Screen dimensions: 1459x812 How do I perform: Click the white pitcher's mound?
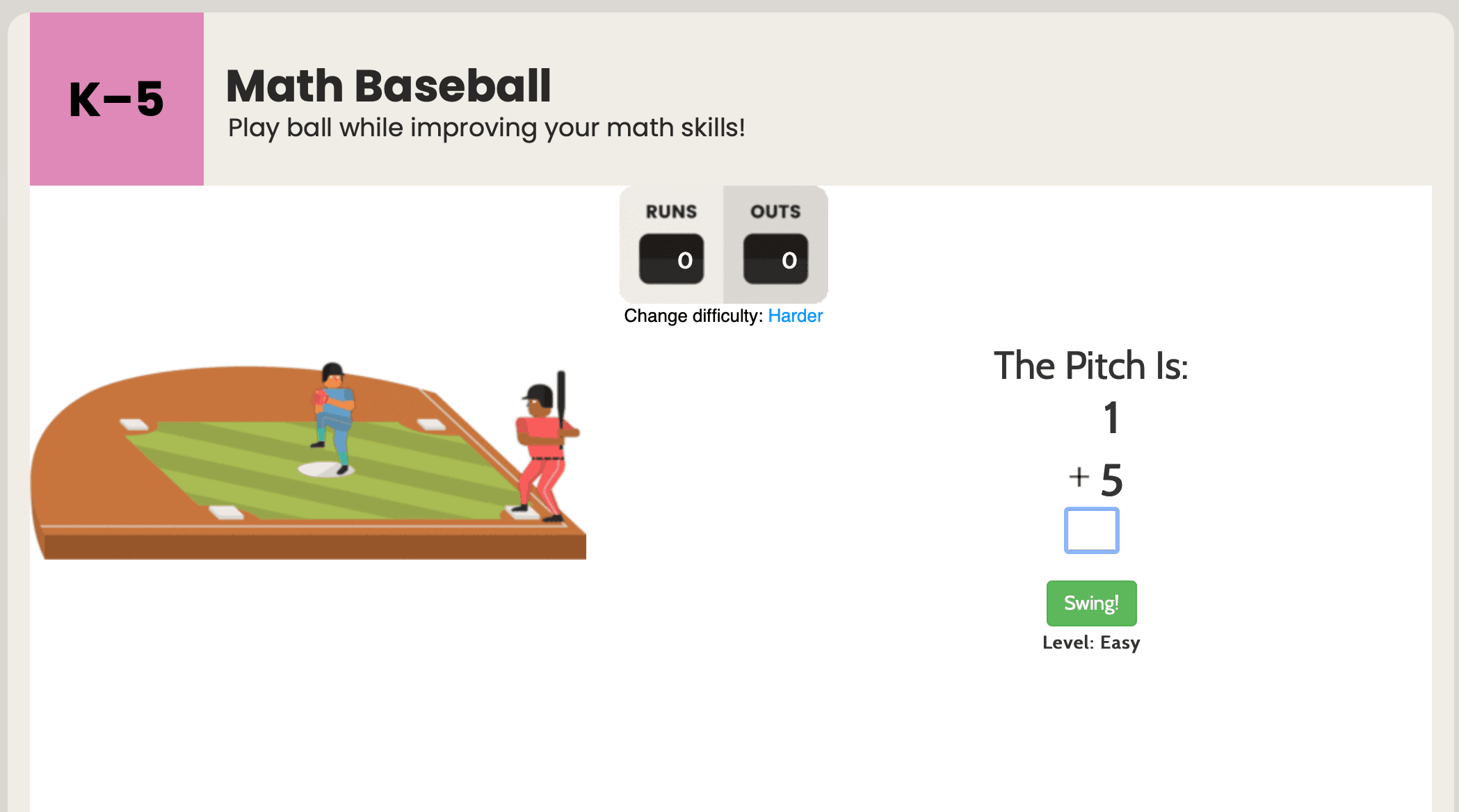coord(320,470)
